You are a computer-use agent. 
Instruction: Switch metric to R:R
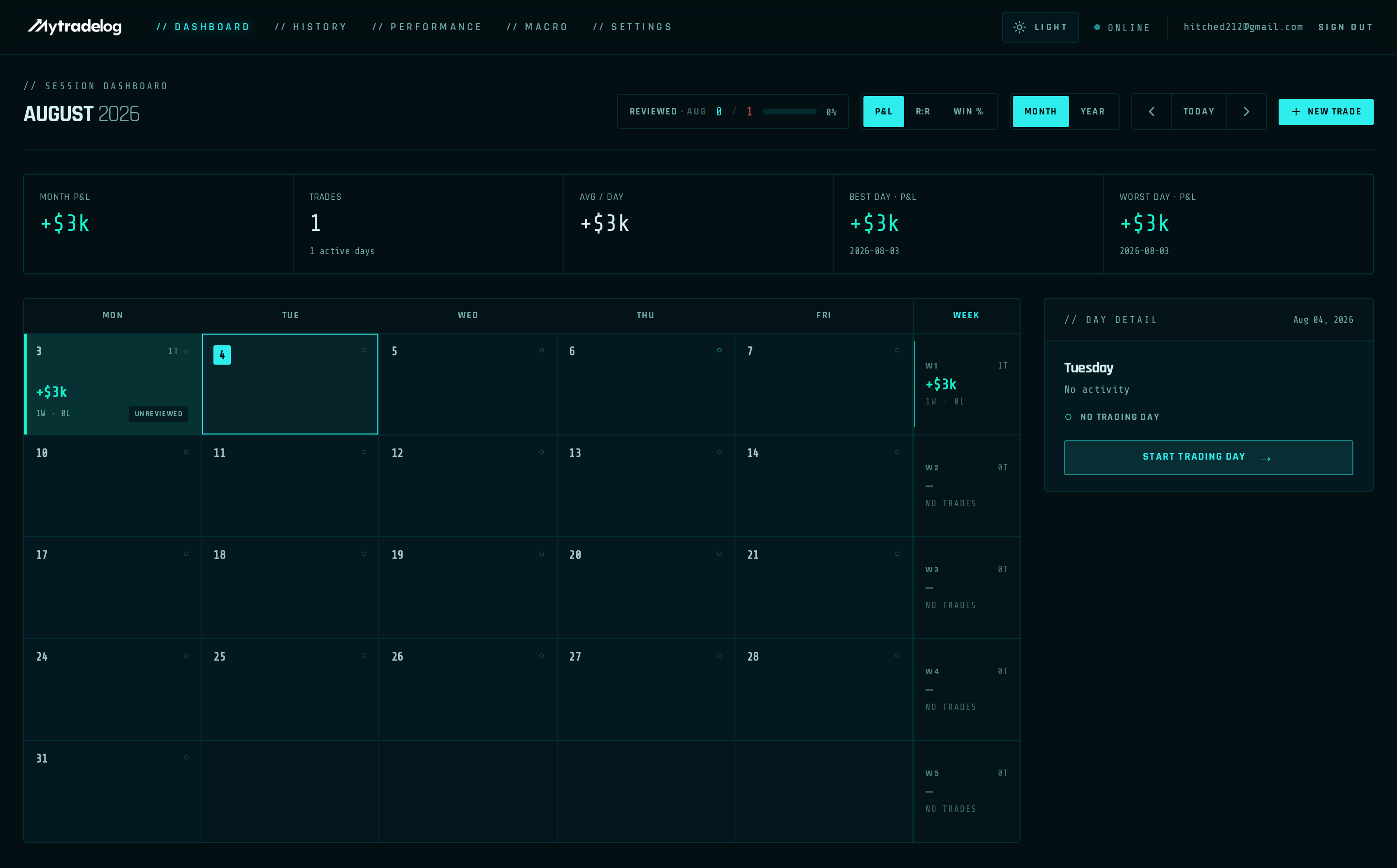[x=923, y=112]
